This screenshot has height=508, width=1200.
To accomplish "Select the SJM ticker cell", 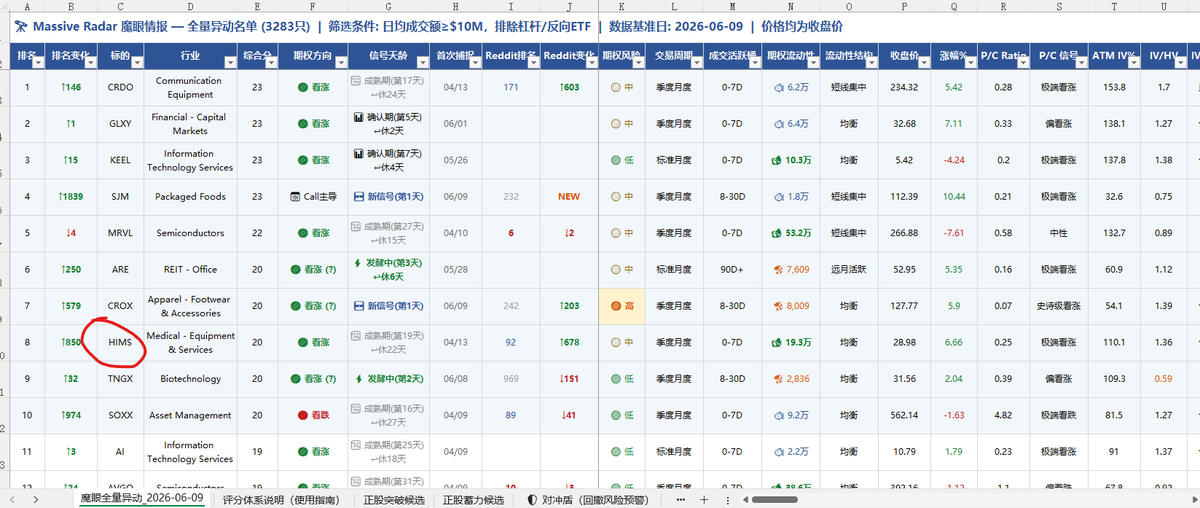I will click(120, 196).
